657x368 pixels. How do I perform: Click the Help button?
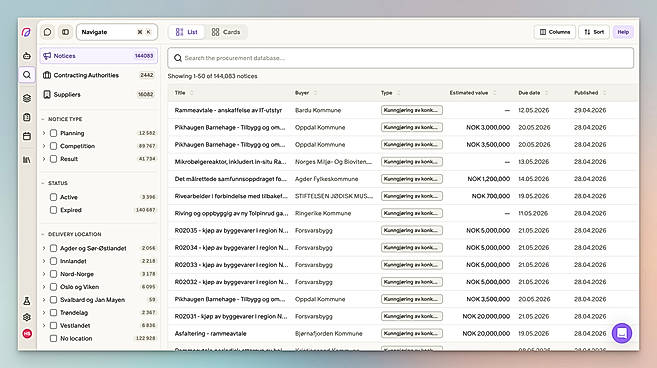point(623,32)
